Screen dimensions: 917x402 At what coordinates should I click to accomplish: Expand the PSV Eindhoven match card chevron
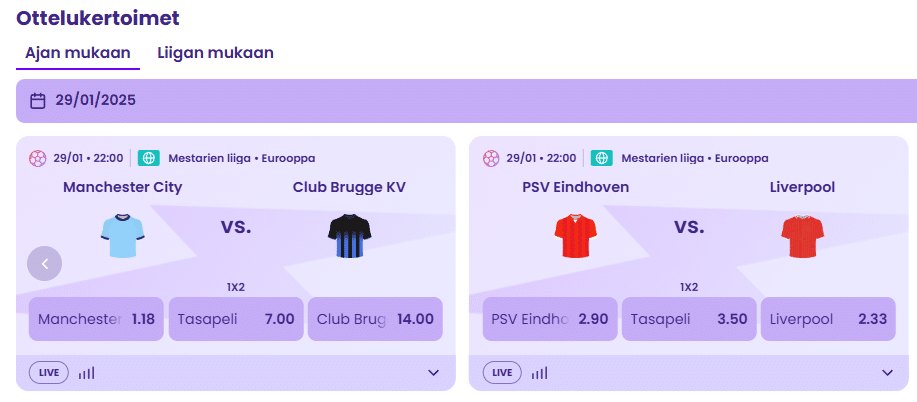click(887, 373)
